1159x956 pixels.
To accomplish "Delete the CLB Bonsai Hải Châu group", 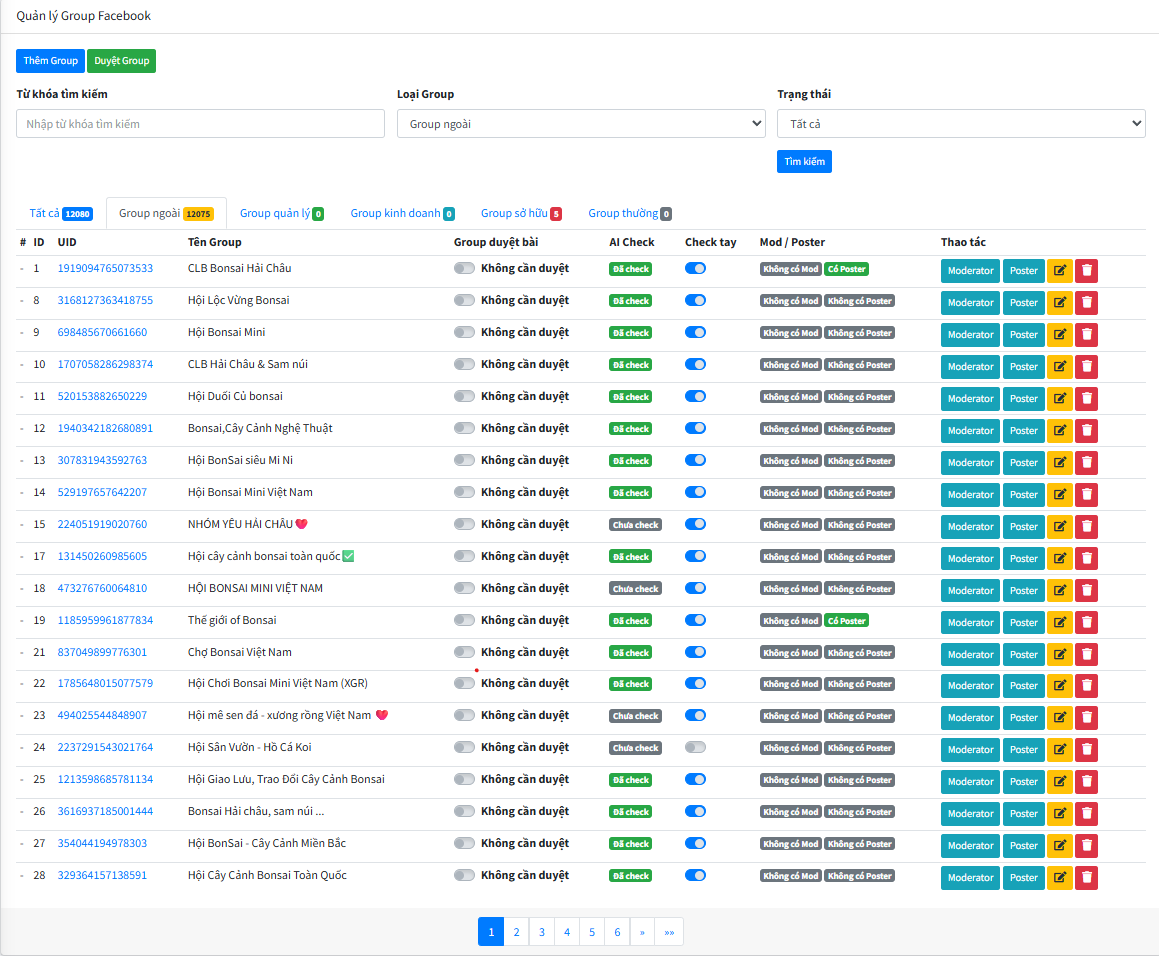I will [1087, 271].
